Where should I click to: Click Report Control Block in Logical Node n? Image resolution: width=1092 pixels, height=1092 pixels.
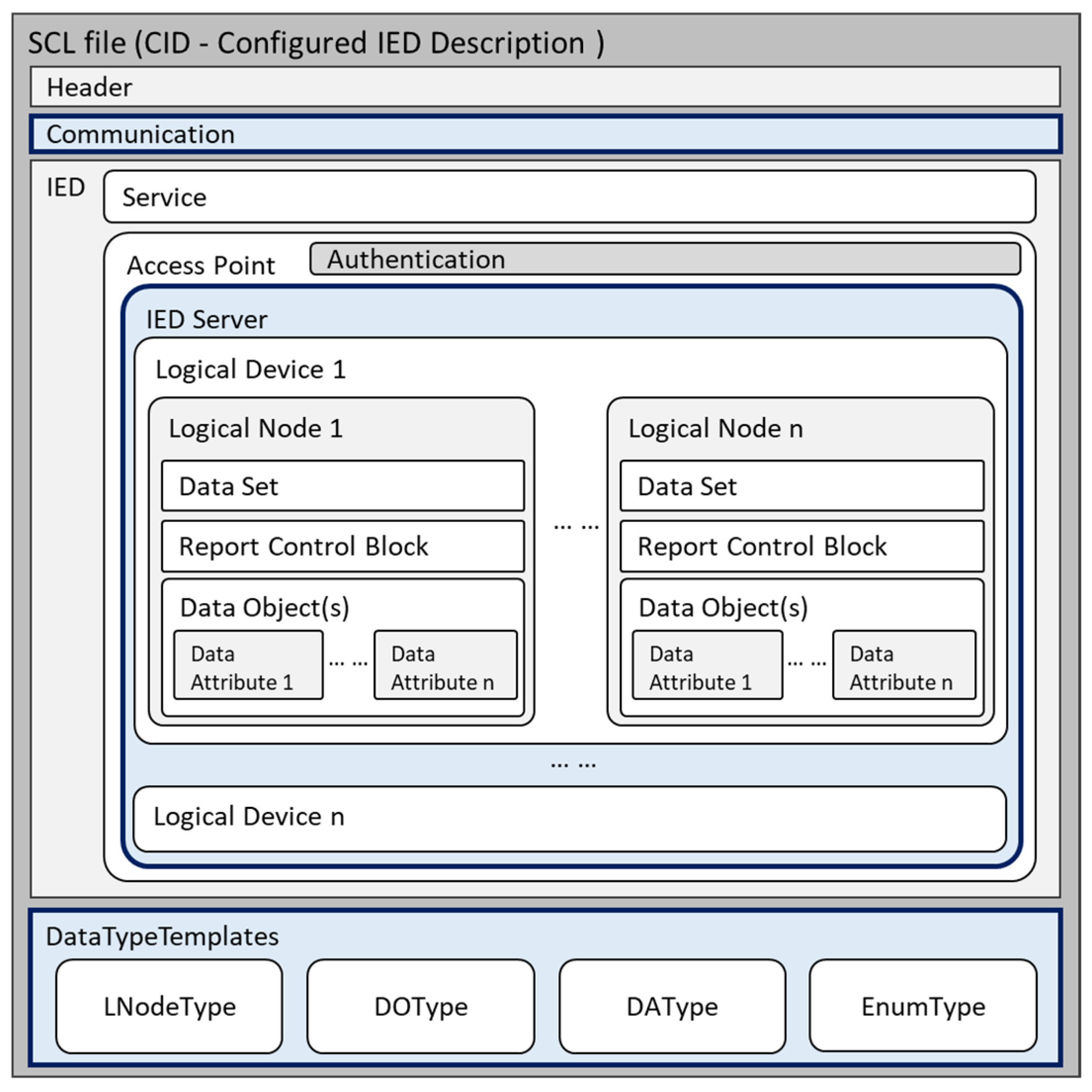(x=801, y=546)
